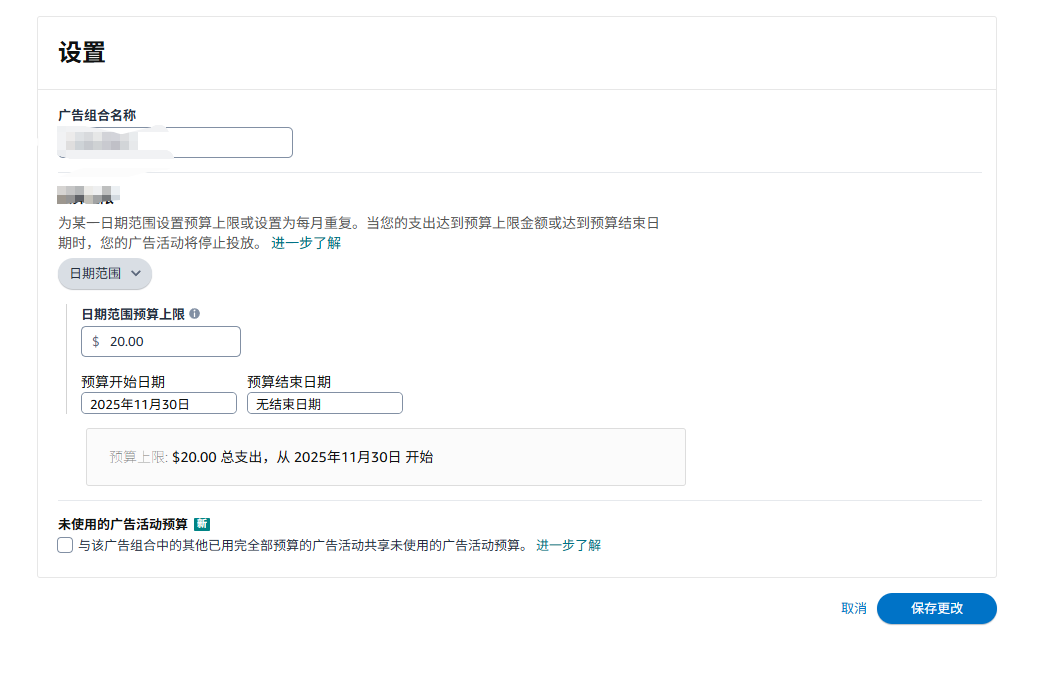Toggle the unused budget sharing option off

[x=63, y=545]
